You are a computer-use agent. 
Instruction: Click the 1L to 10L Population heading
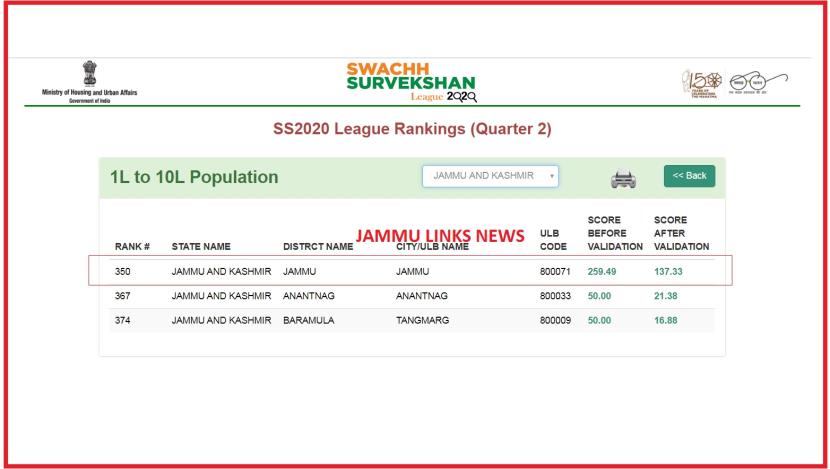point(194,177)
